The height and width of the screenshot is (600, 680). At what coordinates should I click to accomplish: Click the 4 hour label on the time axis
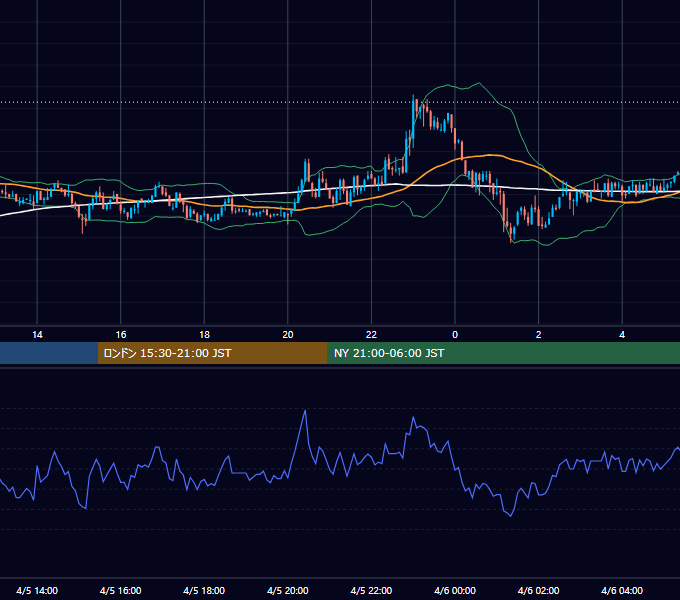pyautogui.click(x=622, y=335)
